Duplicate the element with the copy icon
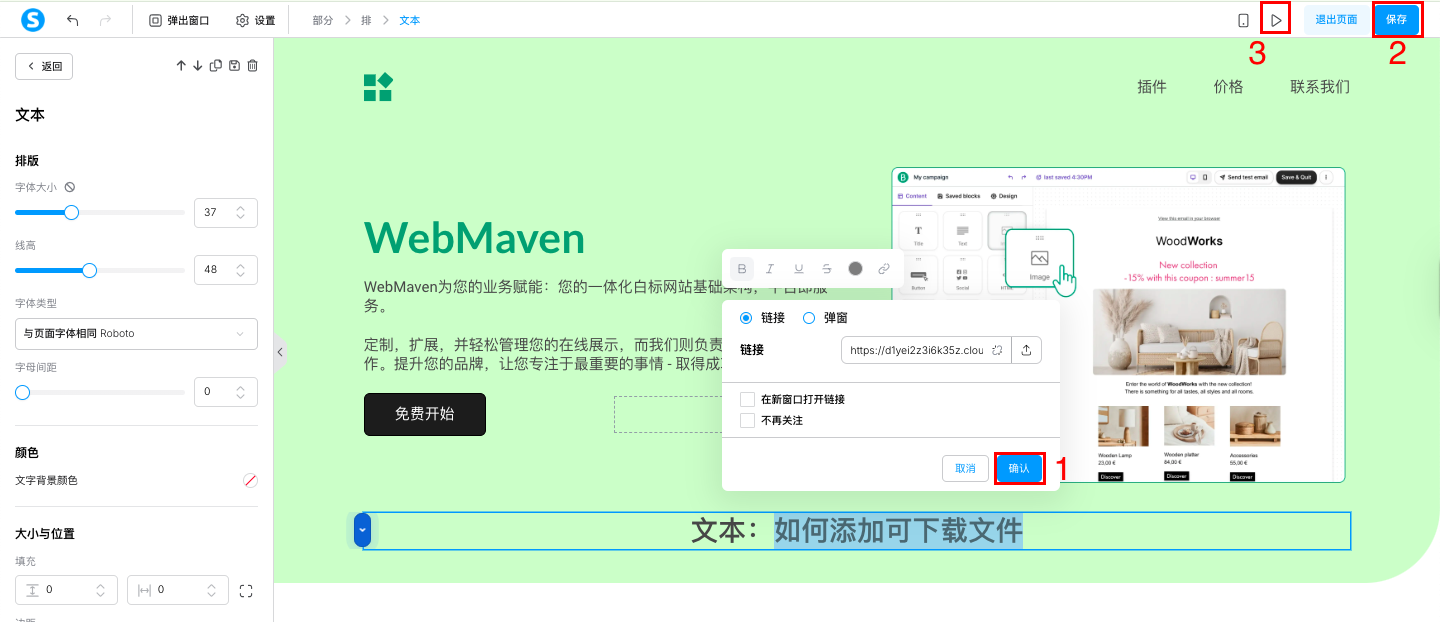This screenshot has width=1440, height=622. (215, 66)
